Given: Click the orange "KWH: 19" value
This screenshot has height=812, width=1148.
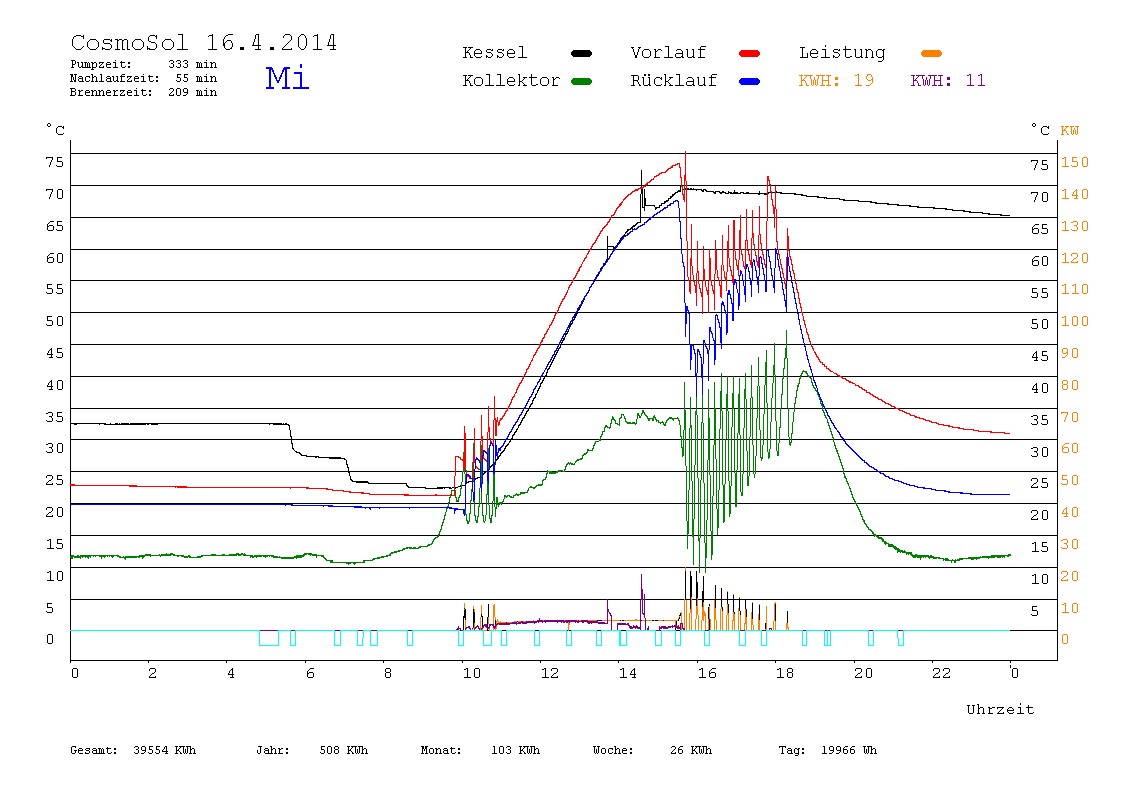Looking at the screenshot, I should 836,81.
